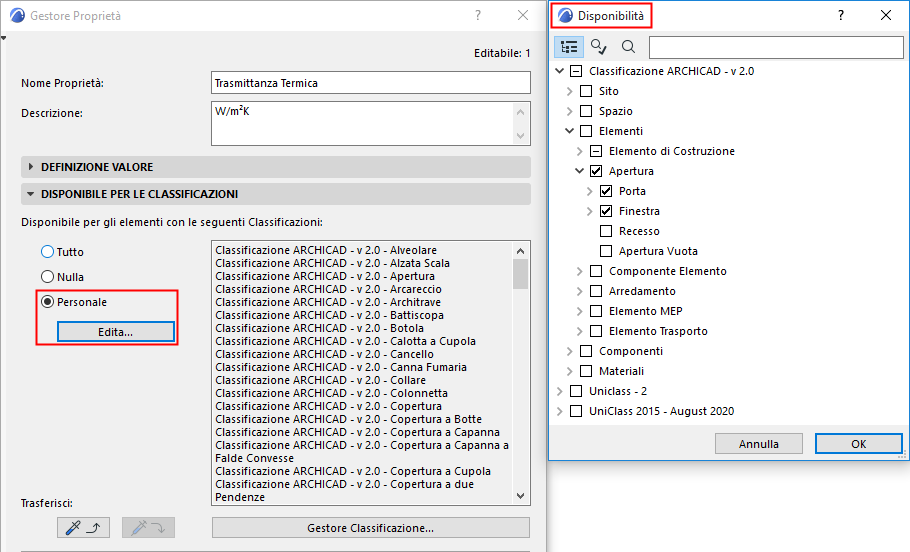This screenshot has width=910, height=552.
Task: Select the Personale radio button
Action: tap(48, 302)
